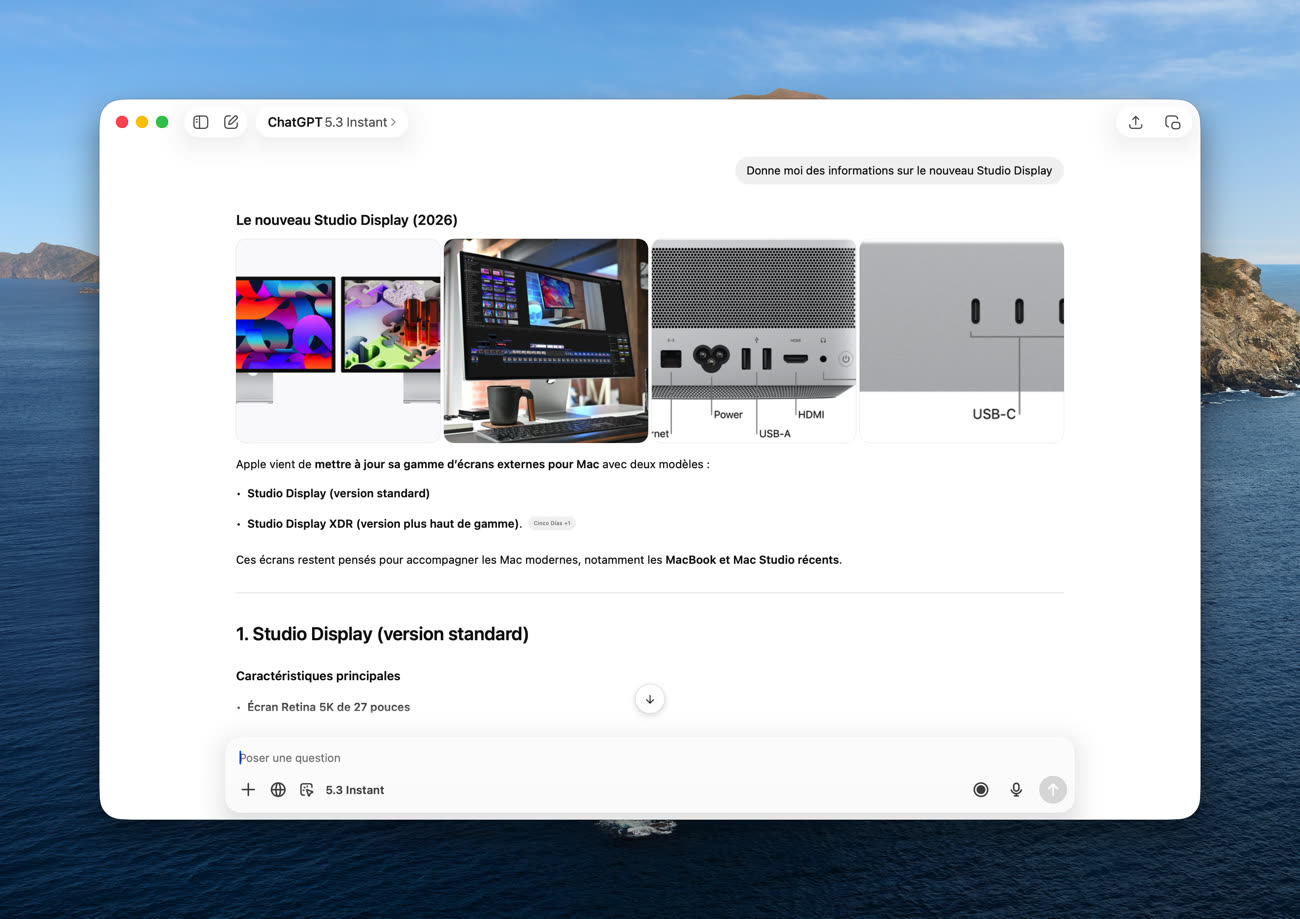This screenshot has height=919, width=1300.
Task: Open the colorful Studio Display pair thumbnail
Action: click(x=338, y=340)
